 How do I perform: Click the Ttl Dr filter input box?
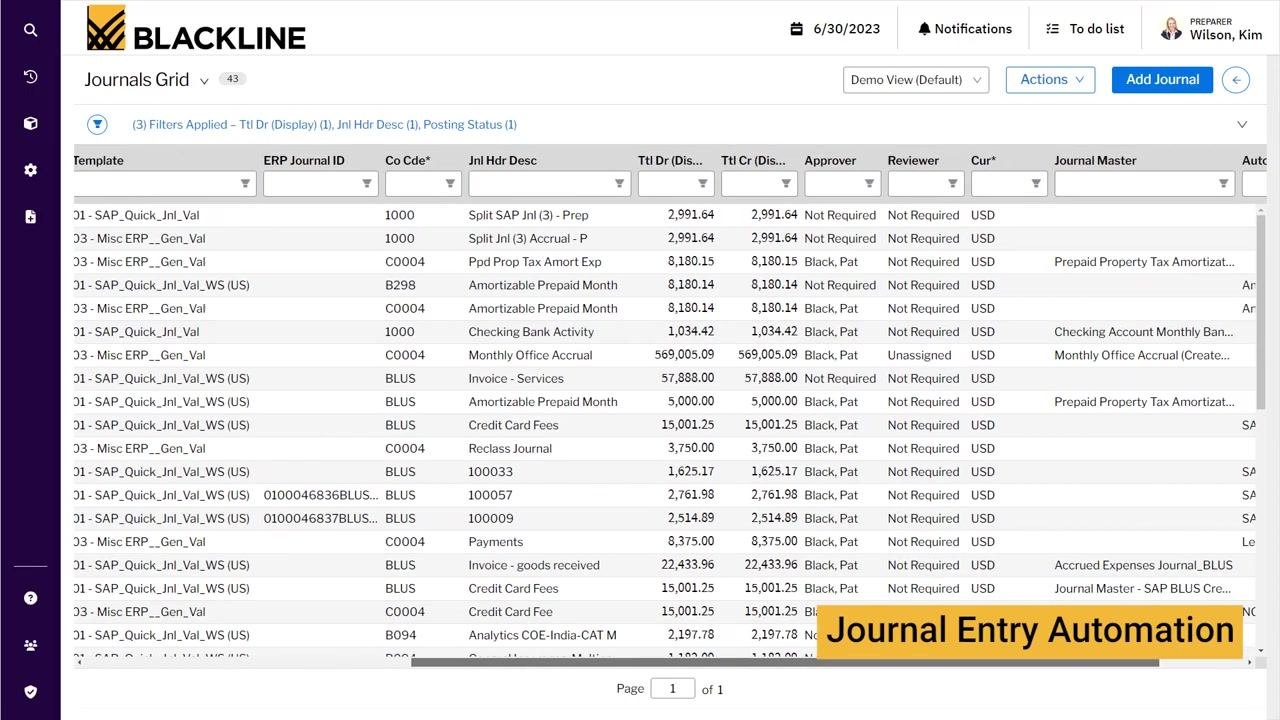[675, 184]
